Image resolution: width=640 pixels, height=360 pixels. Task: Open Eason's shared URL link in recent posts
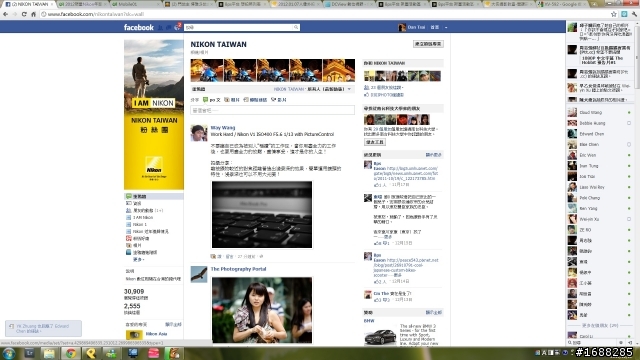click(406, 173)
